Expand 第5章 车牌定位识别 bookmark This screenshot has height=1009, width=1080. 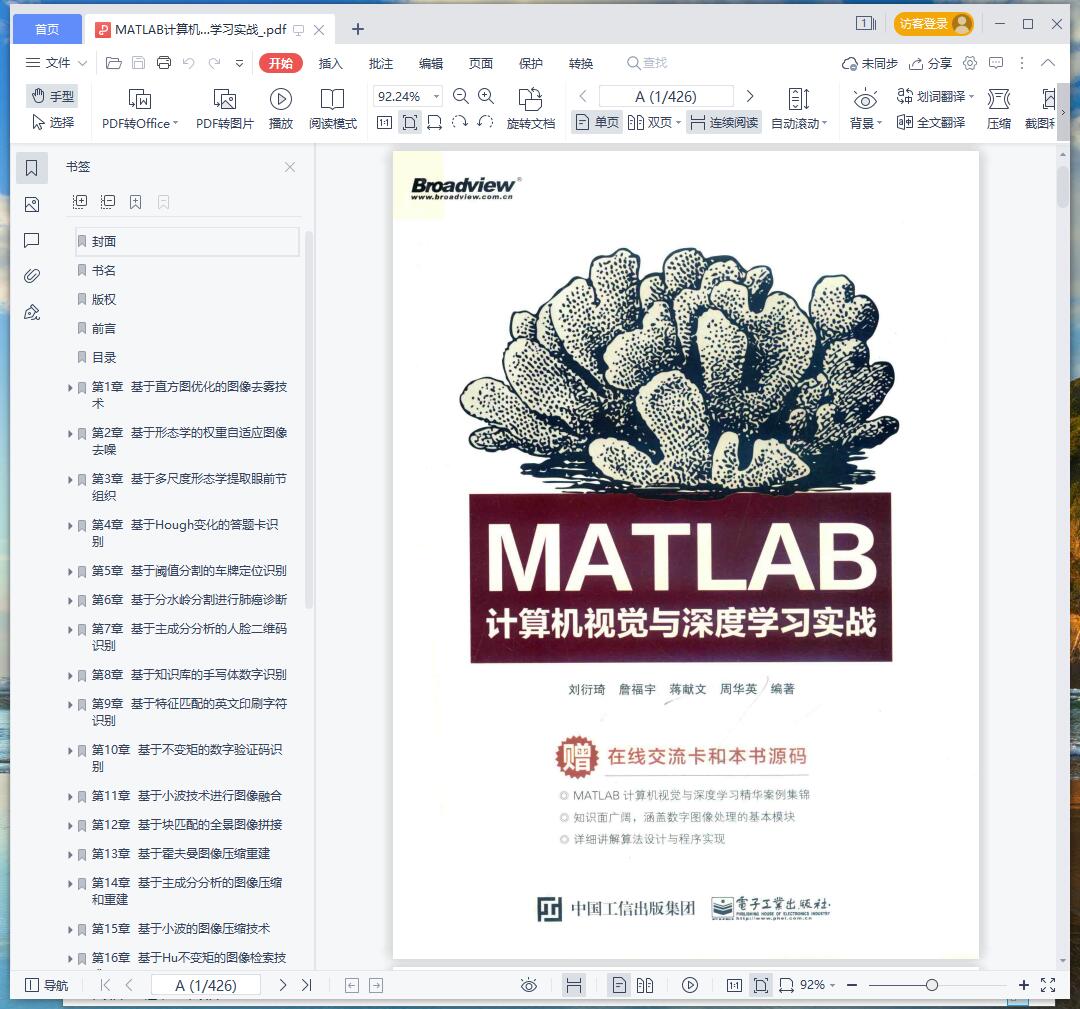(70, 572)
